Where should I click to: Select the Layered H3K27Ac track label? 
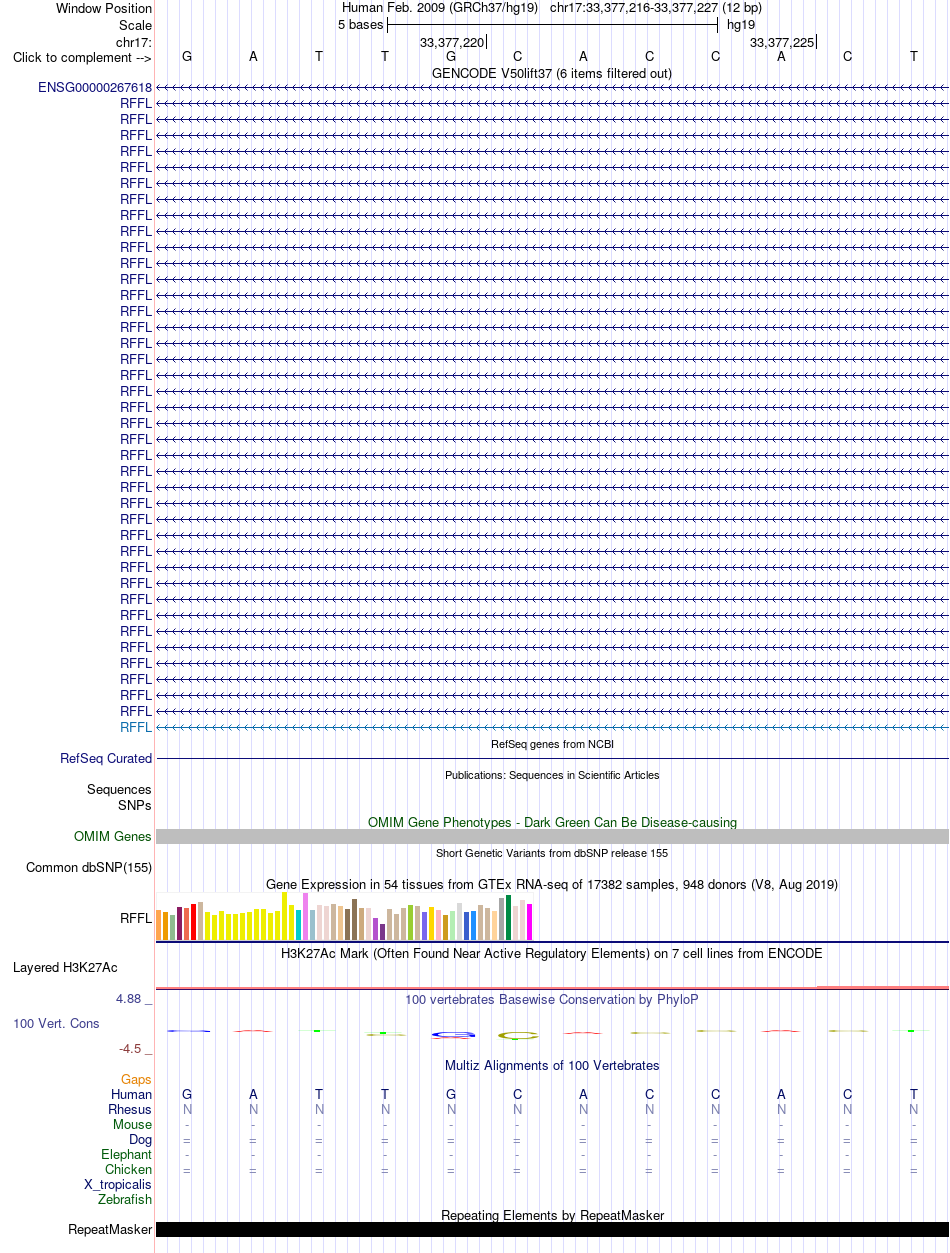point(65,968)
